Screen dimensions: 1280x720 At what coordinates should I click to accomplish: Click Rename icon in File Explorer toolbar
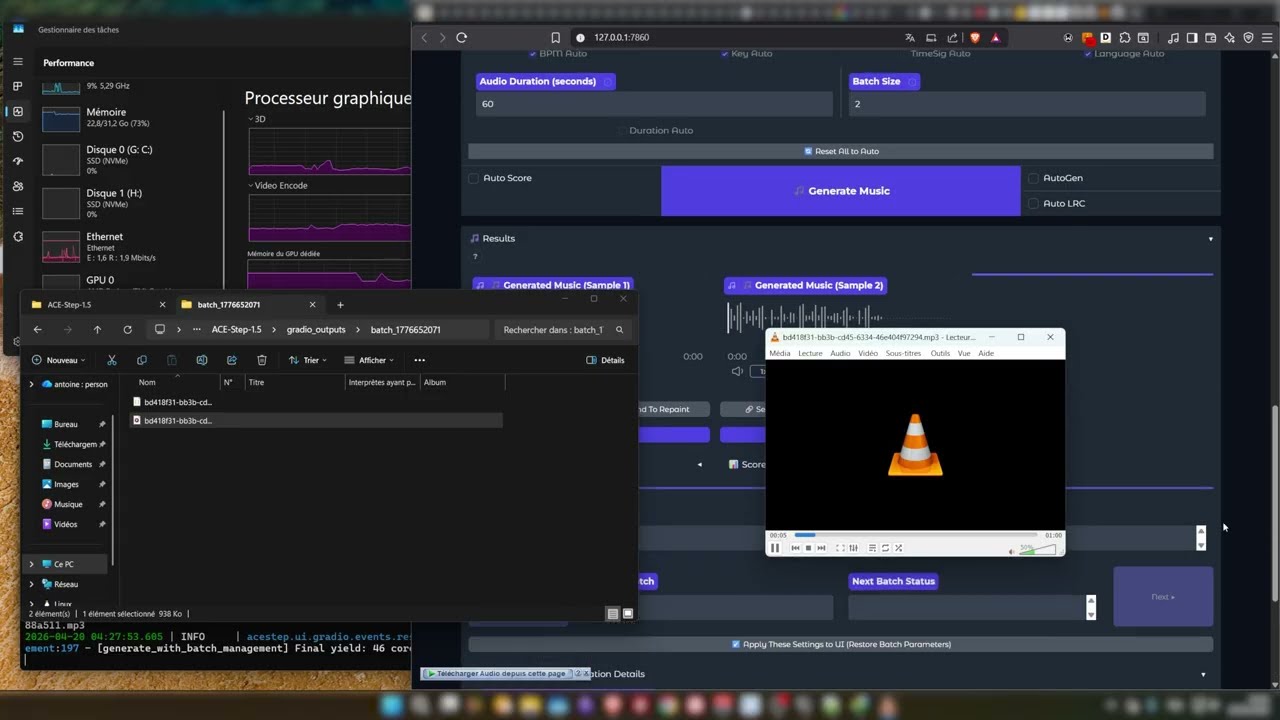[x=202, y=360]
